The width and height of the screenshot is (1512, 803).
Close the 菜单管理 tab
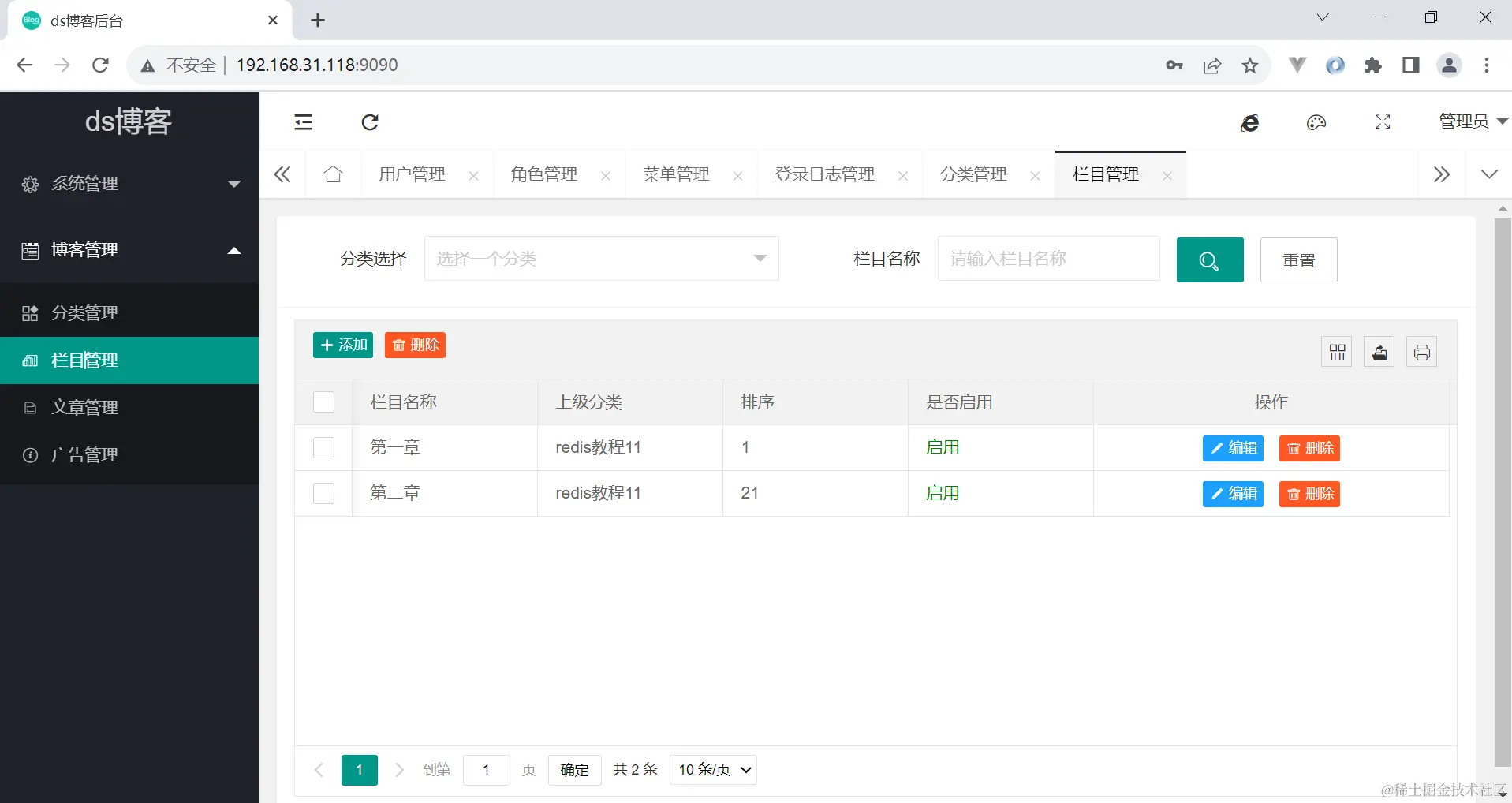pos(738,176)
